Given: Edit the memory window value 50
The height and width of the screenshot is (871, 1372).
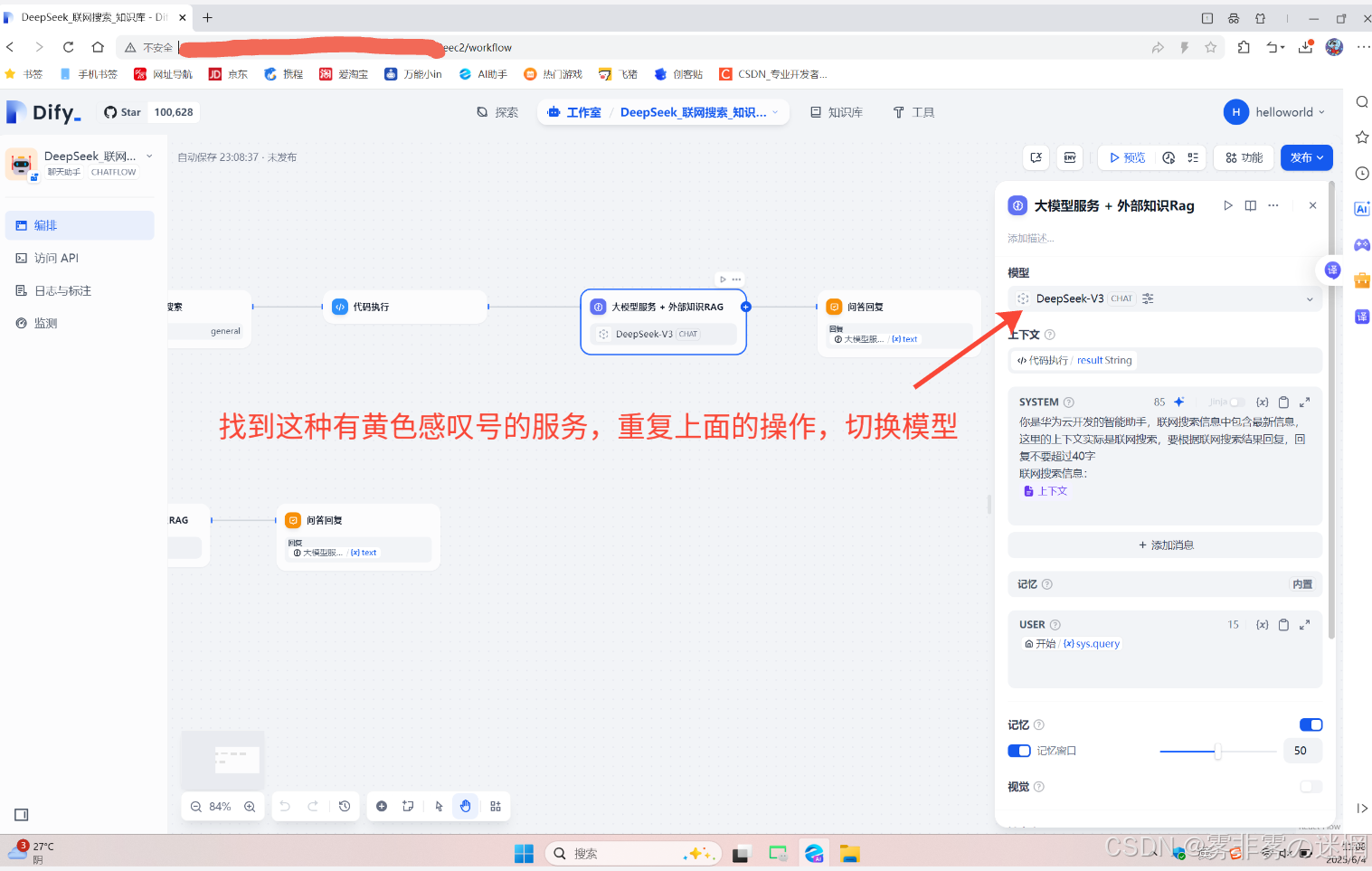Looking at the screenshot, I should (1302, 751).
